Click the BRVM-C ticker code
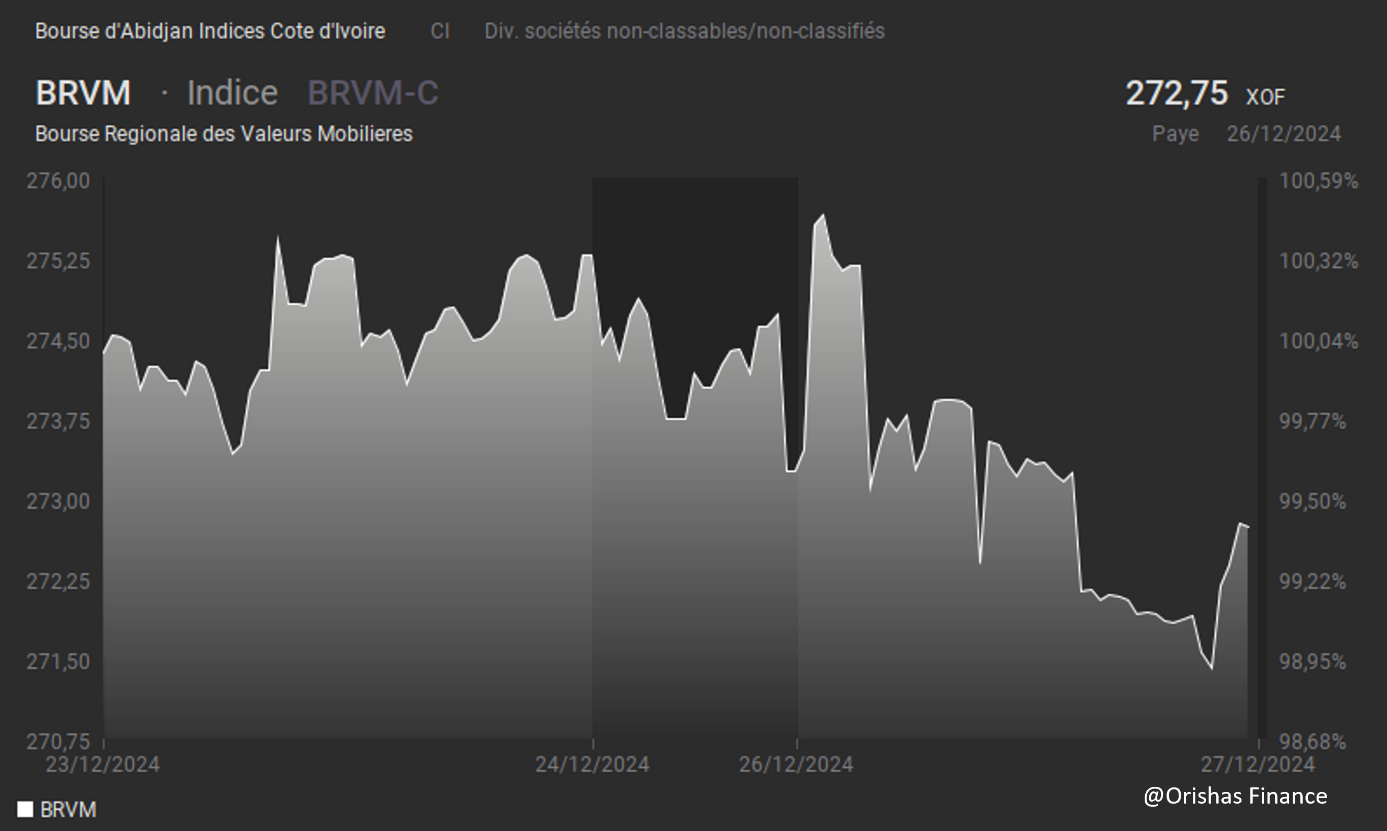 (x=373, y=93)
